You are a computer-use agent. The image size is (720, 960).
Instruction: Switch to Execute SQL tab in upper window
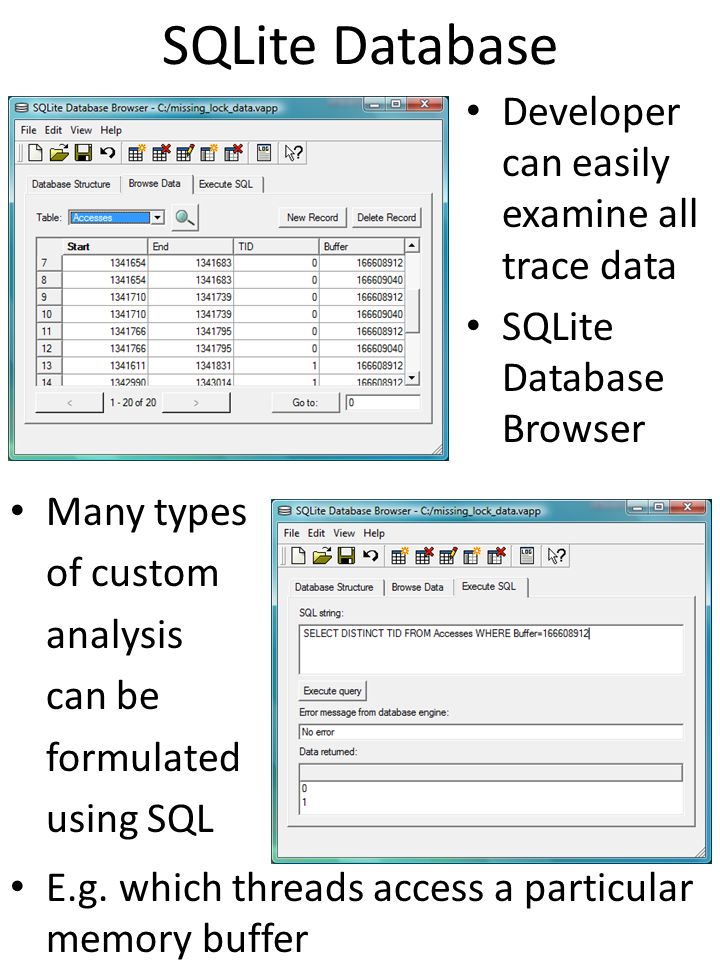[226, 184]
